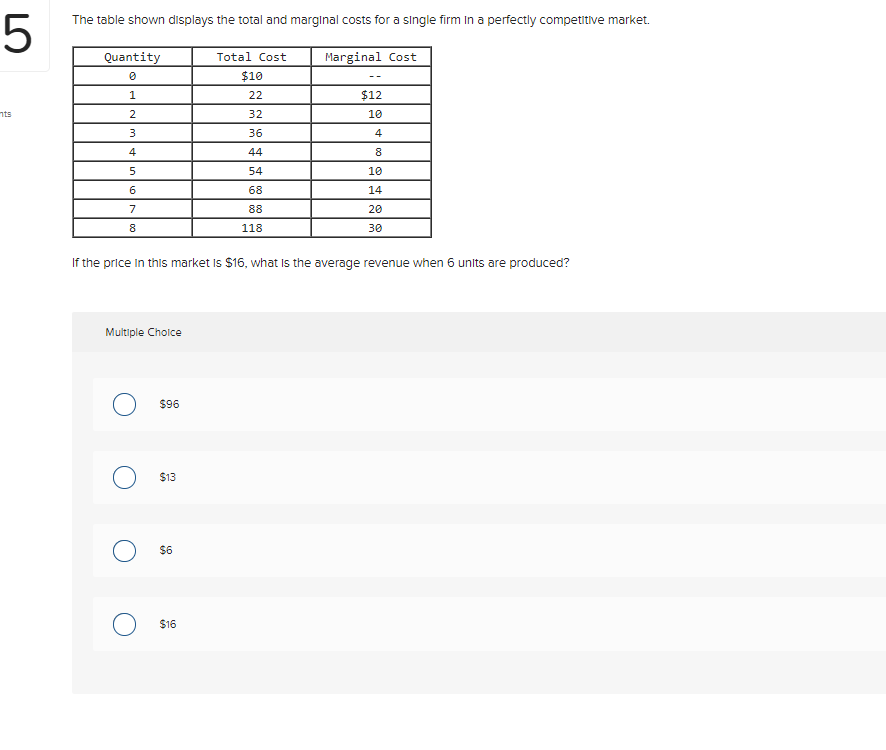Click the Total Cost column header
Viewport: 886px width, 750px height.
click(251, 57)
